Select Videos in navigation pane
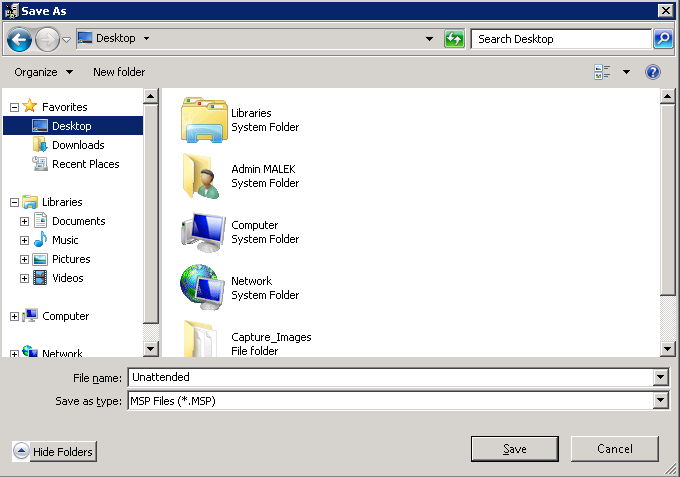 tap(68, 278)
